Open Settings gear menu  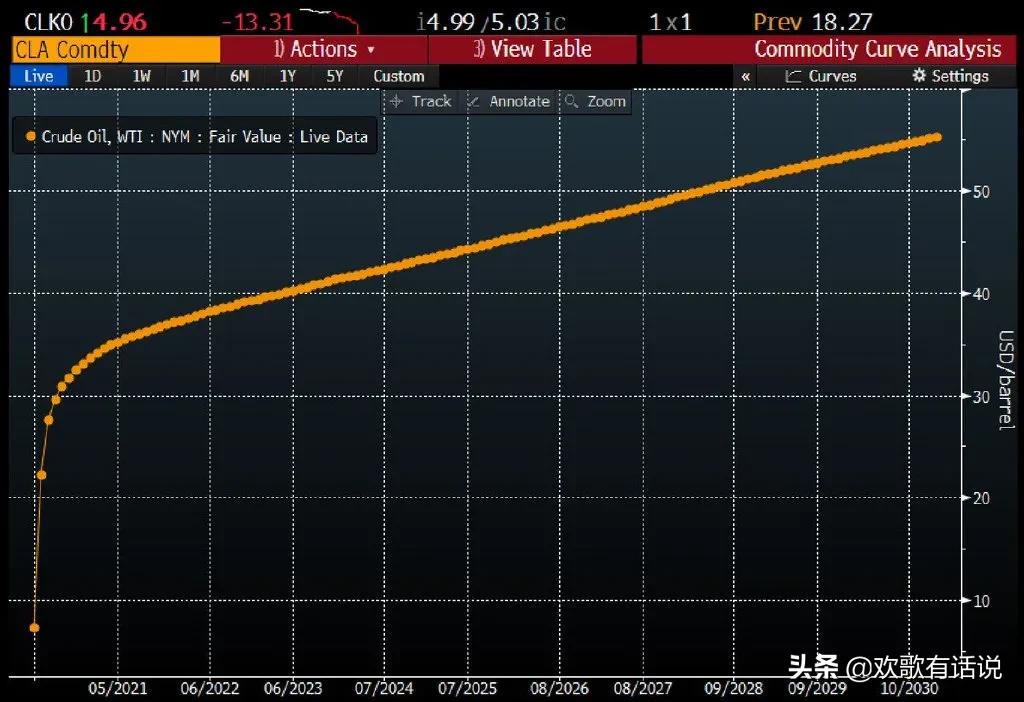point(950,76)
